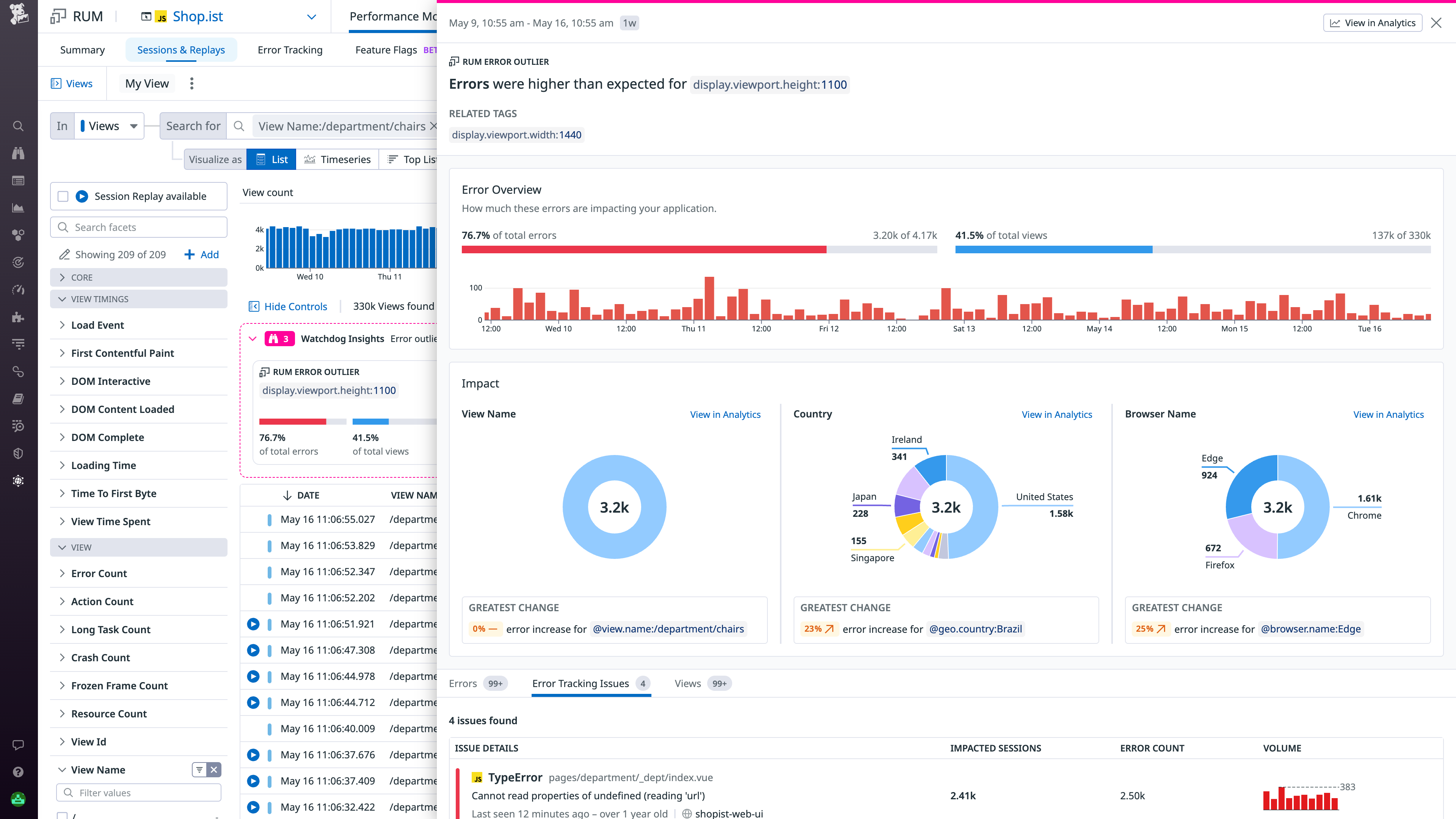Open the Shop.ist application dropdown

click(311, 16)
